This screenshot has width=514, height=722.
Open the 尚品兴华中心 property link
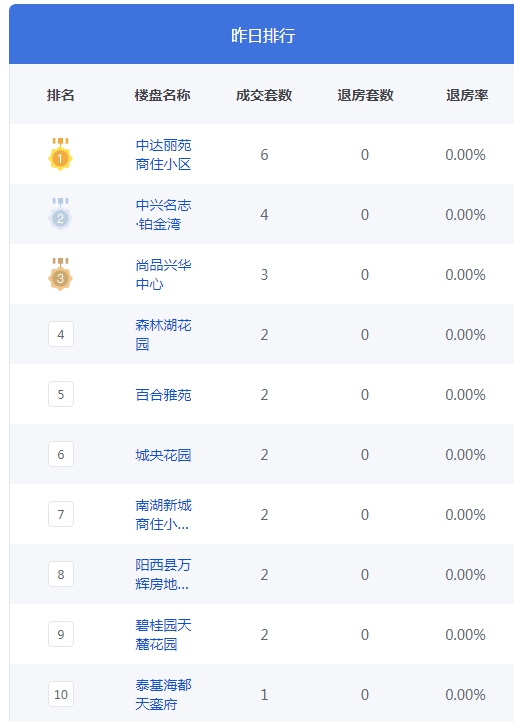[x=164, y=274]
